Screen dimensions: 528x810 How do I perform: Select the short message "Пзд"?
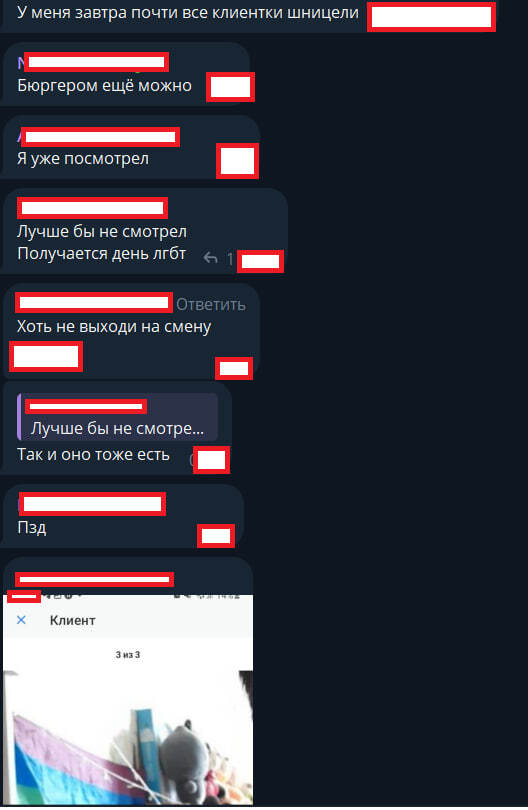32,527
